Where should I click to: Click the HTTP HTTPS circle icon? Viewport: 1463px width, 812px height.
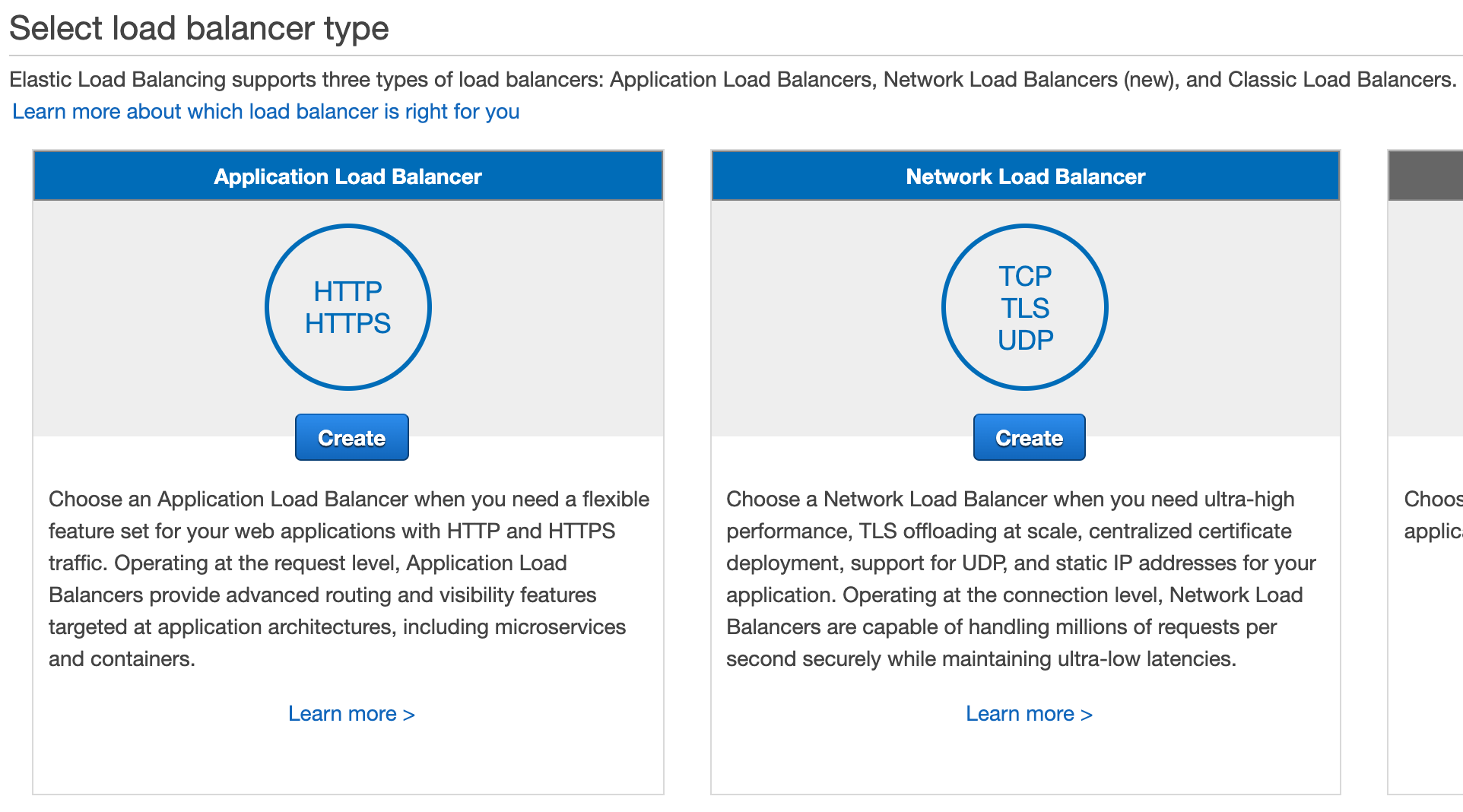coord(348,307)
